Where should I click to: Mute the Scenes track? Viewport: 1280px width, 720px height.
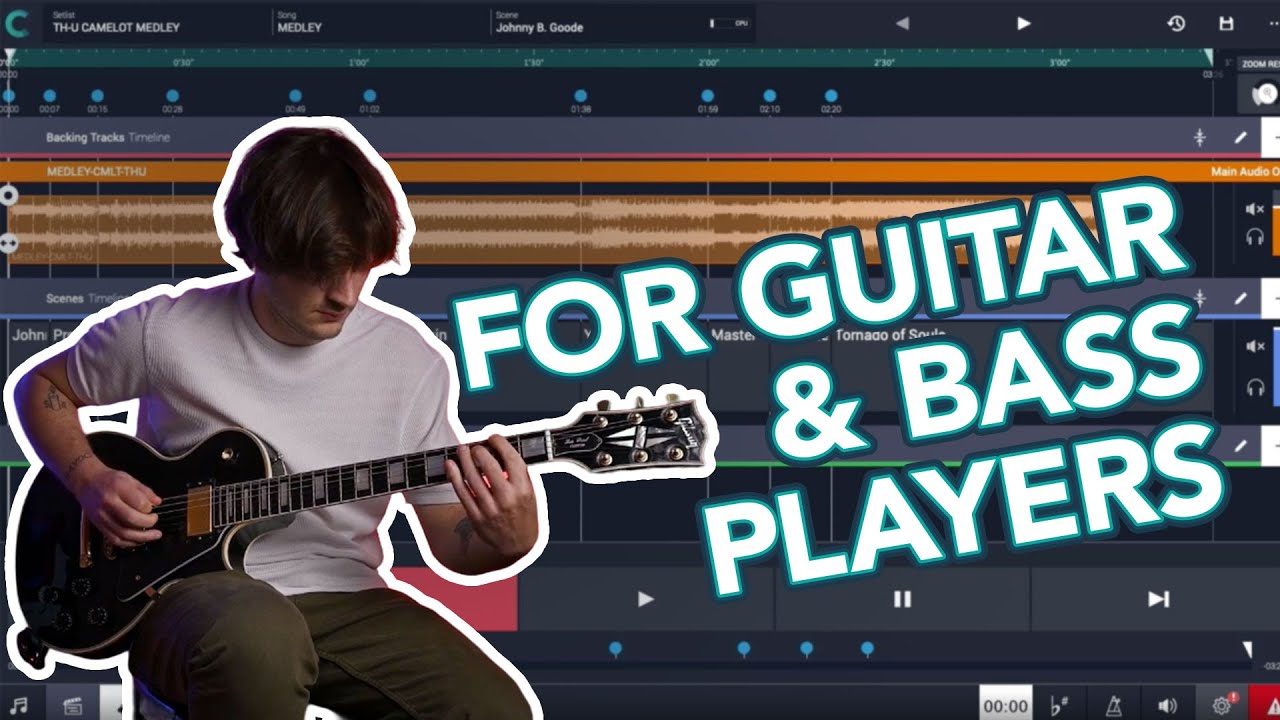point(1255,346)
